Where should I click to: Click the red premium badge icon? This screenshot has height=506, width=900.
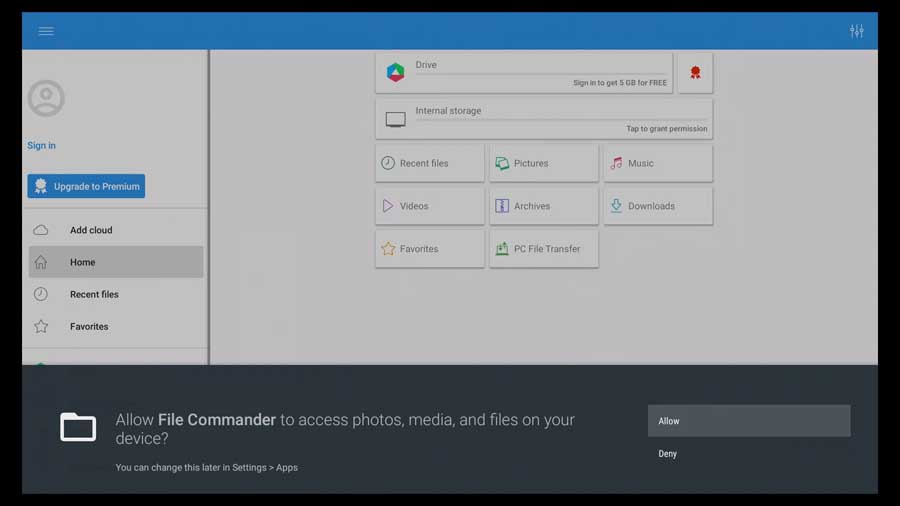695,73
